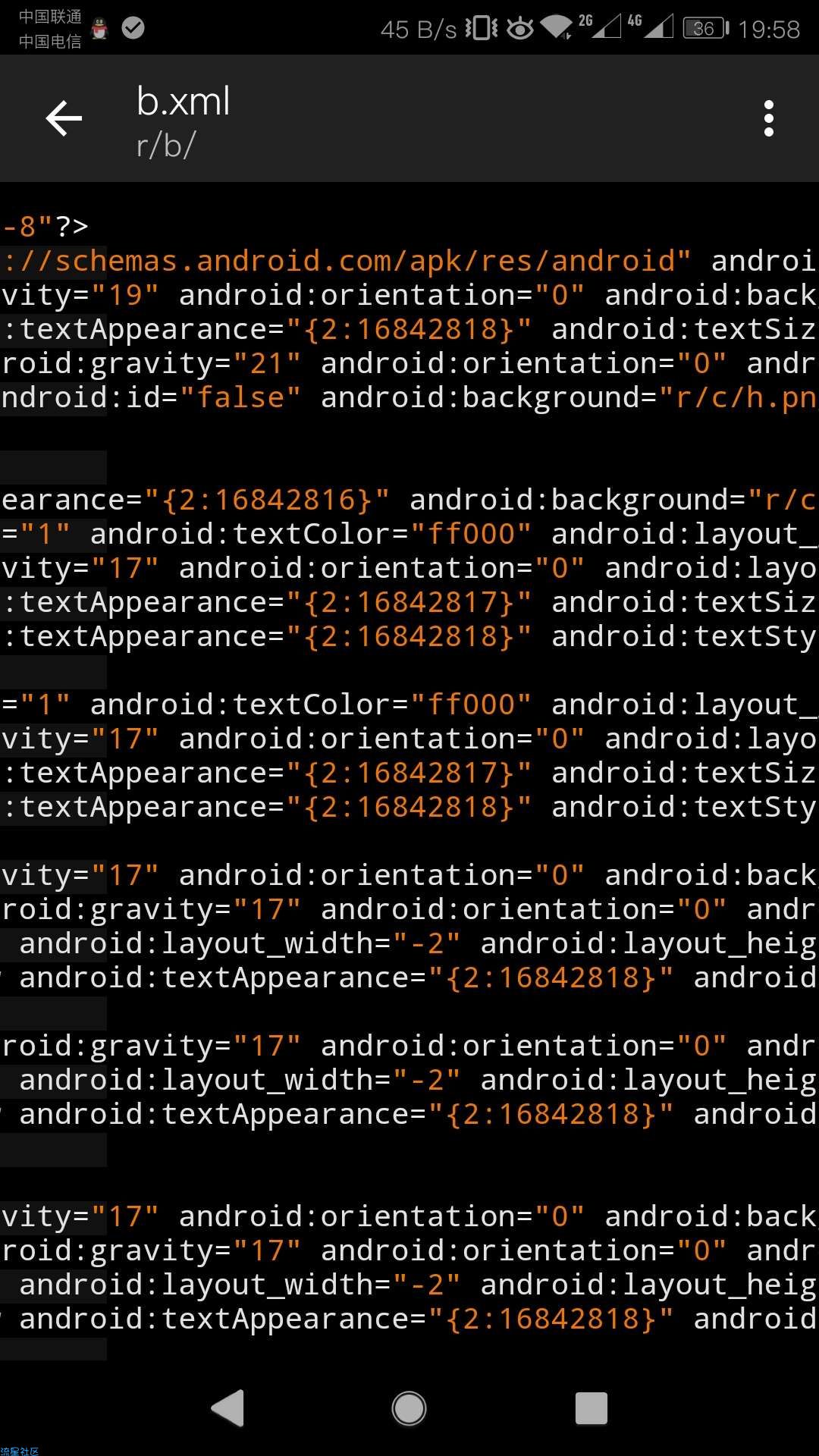Tap the "{2:16842816}" textAppearance value
The height and width of the screenshot is (1456, 819).
point(266,500)
